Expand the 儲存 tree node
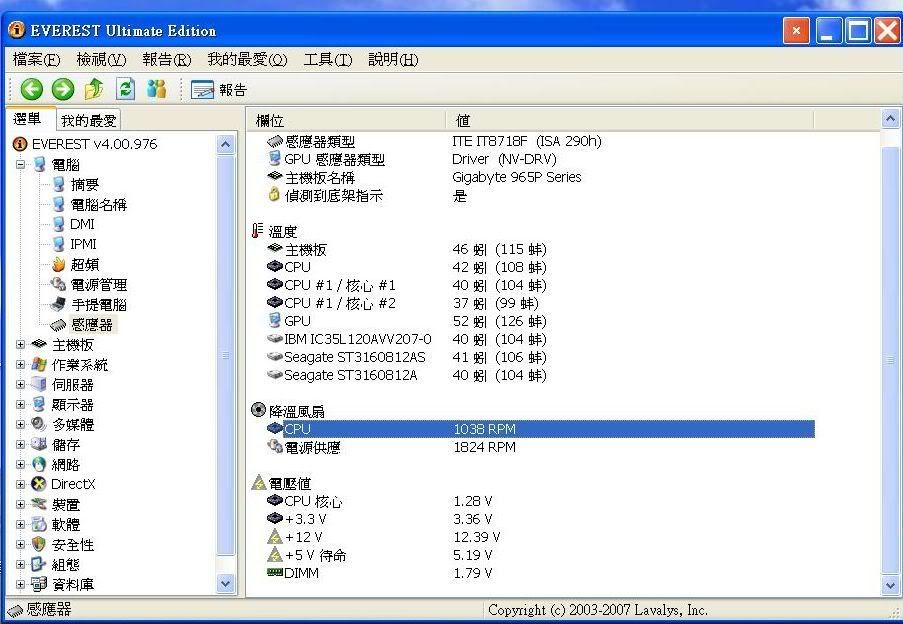 pos(21,444)
